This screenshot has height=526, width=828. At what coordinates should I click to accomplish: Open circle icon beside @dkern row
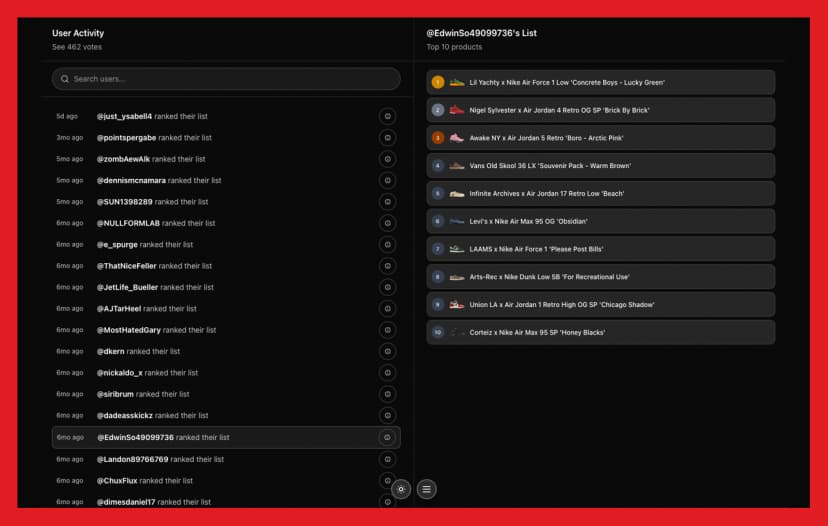387,352
